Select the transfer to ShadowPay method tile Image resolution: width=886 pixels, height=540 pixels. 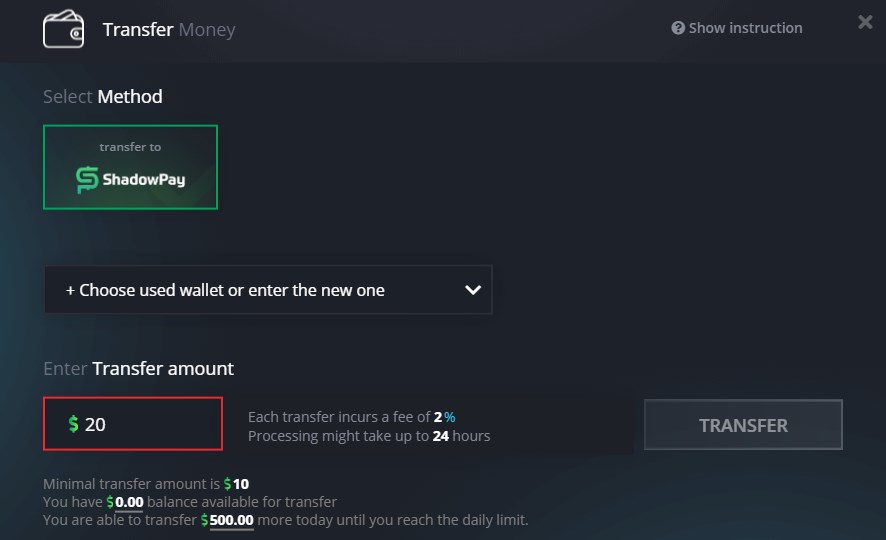click(x=130, y=167)
